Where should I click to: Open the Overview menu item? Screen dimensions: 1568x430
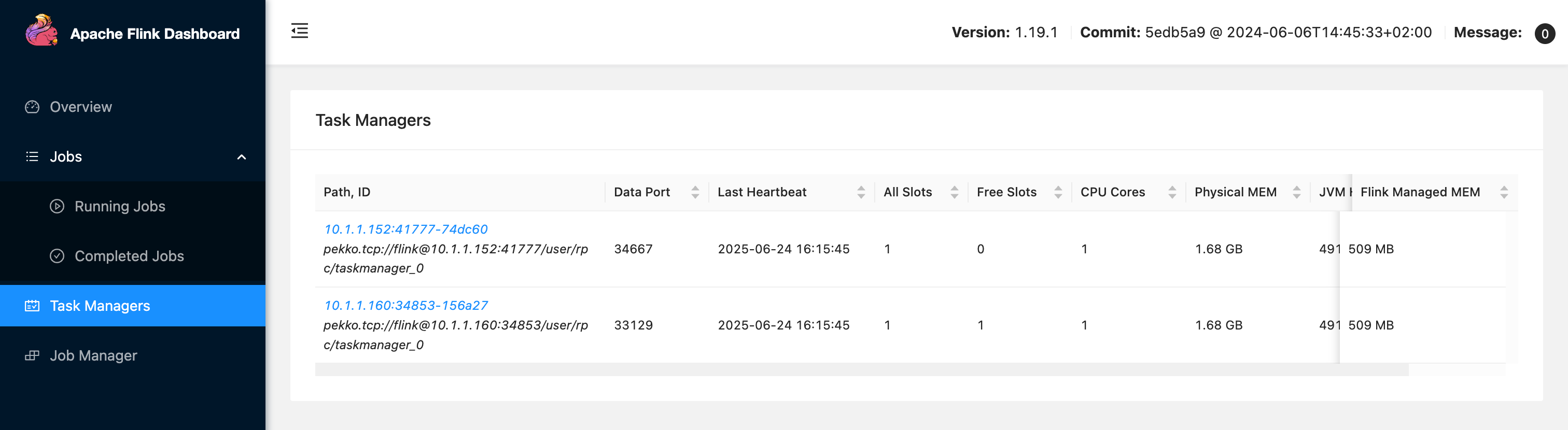81,107
